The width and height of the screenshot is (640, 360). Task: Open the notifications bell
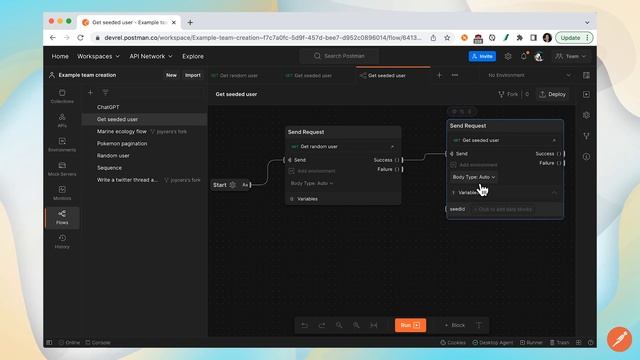click(x=524, y=56)
